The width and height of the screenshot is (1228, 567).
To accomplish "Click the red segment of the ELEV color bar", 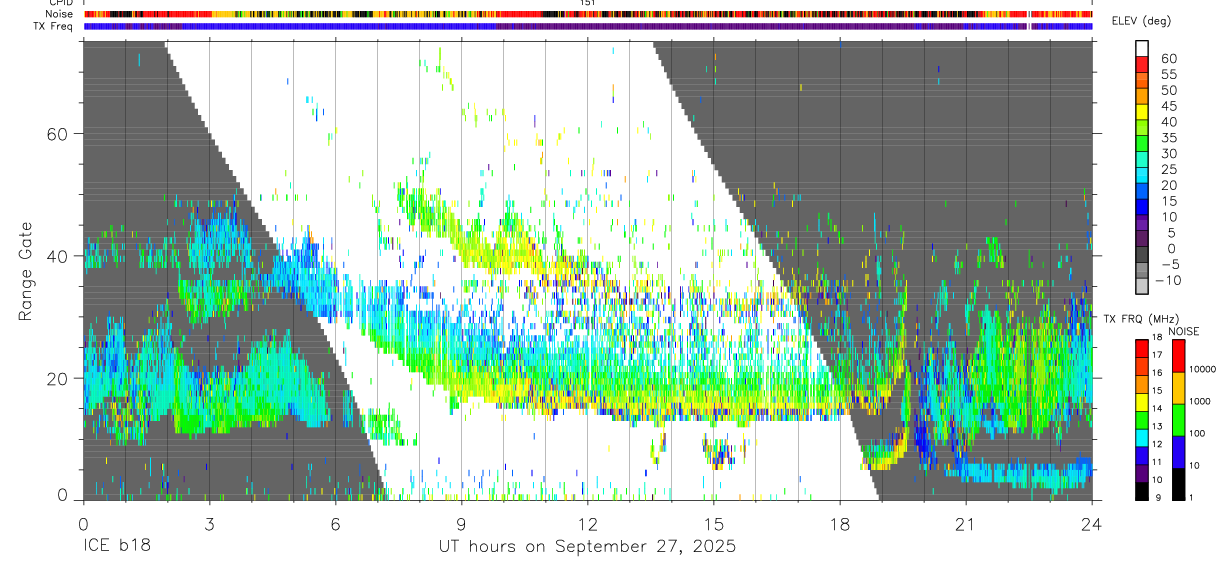I will point(1142,64).
